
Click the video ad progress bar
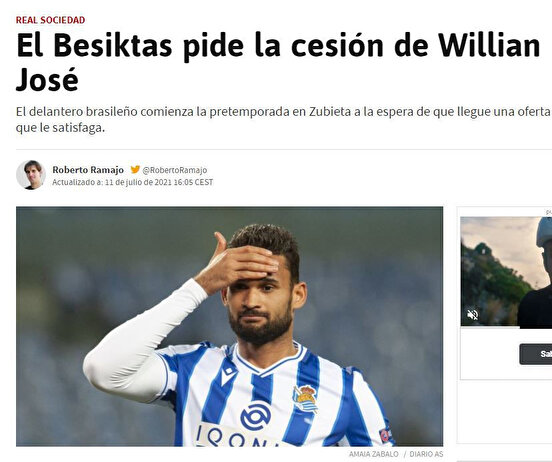click(x=506, y=326)
